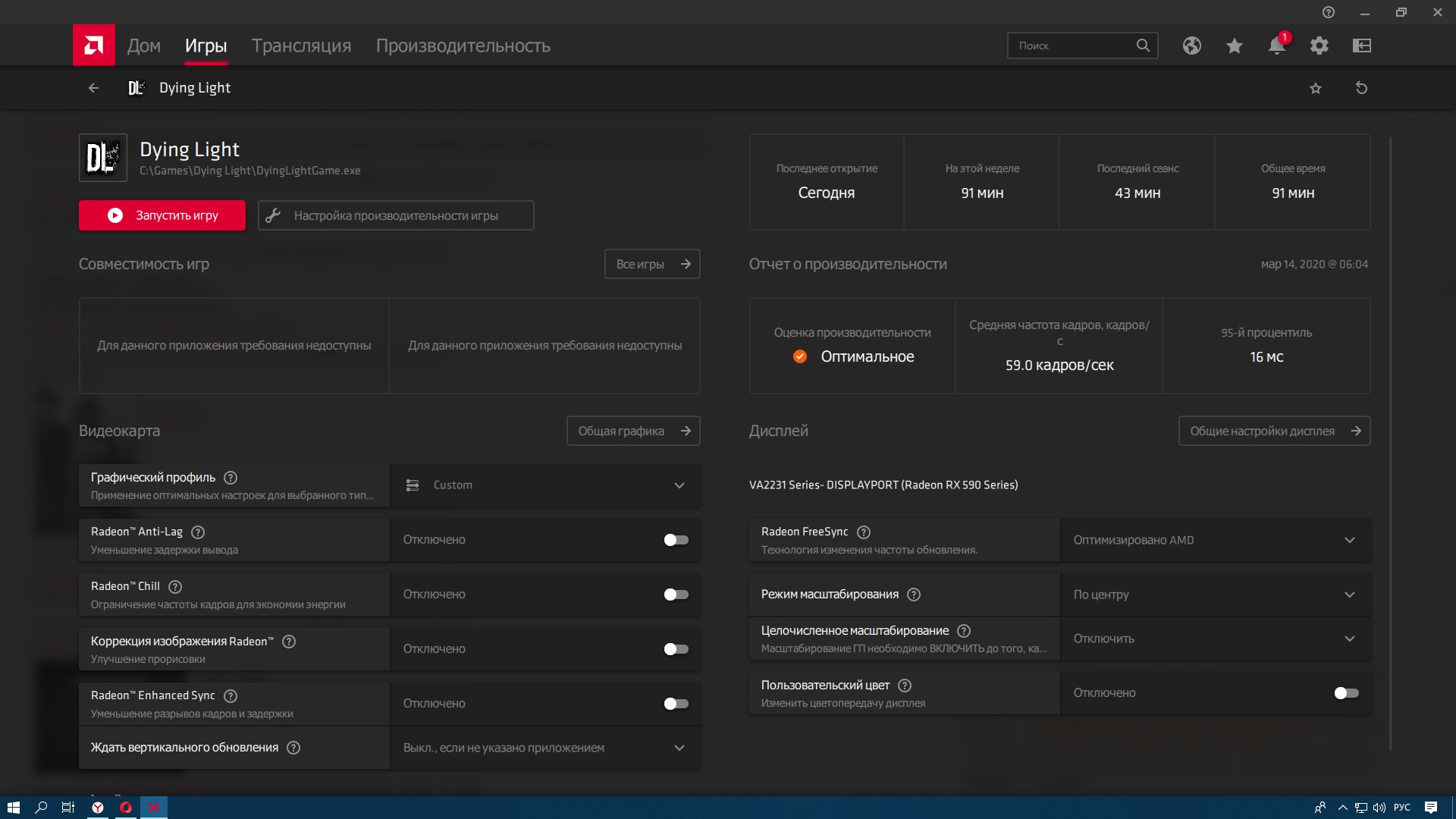The width and height of the screenshot is (1456, 819).
Task: Open Общие настройки дисплея
Action: [1274, 431]
